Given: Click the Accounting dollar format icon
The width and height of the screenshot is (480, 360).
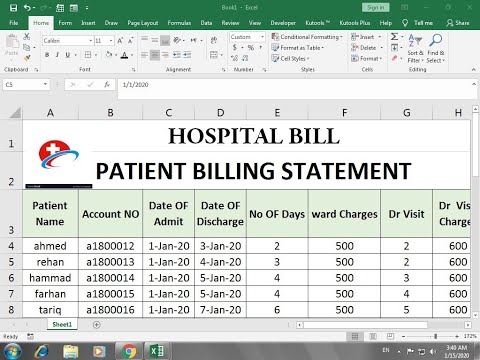Looking at the screenshot, I should click(x=235, y=48).
